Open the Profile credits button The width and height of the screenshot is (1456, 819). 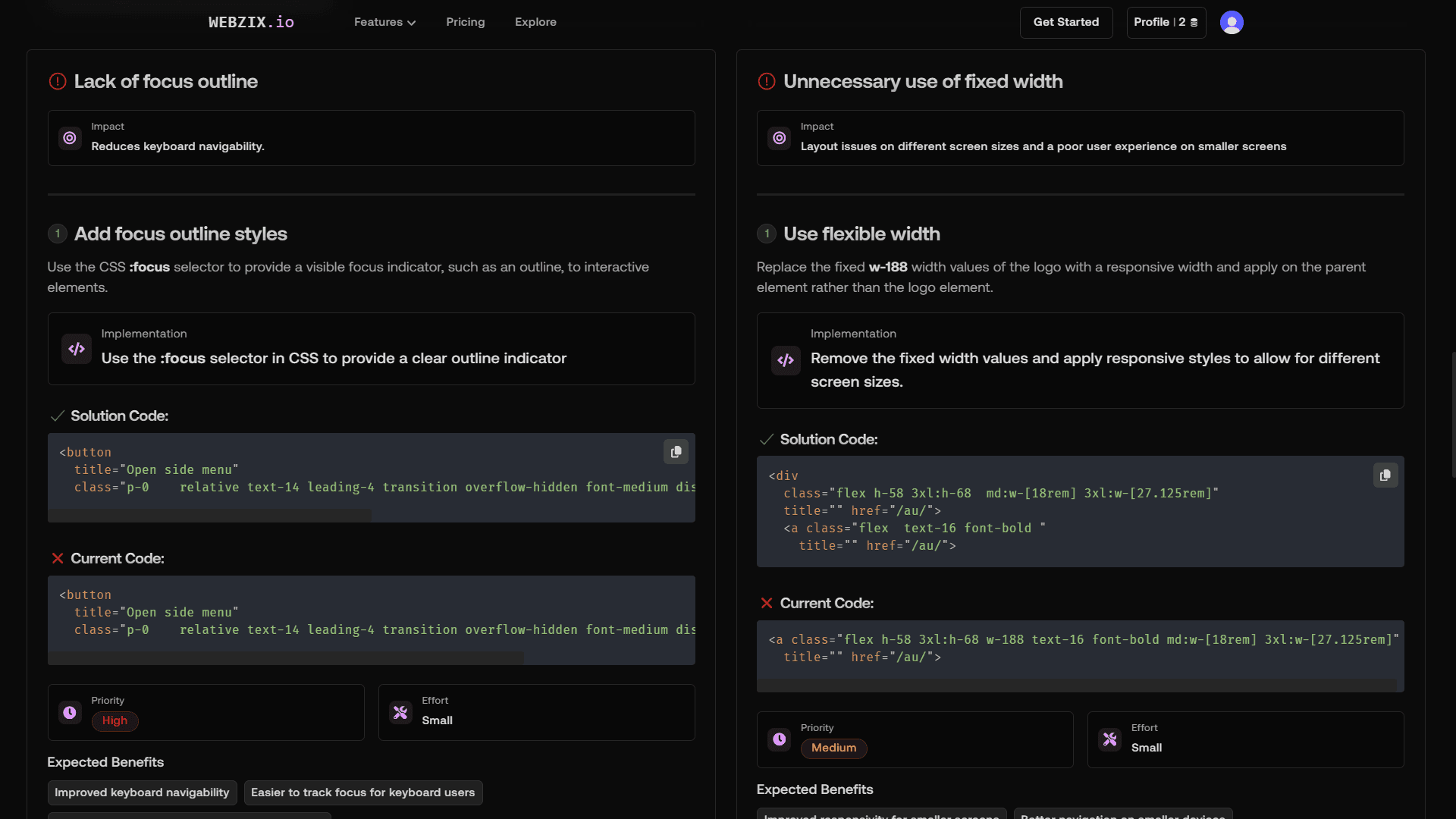[1166, 22]
